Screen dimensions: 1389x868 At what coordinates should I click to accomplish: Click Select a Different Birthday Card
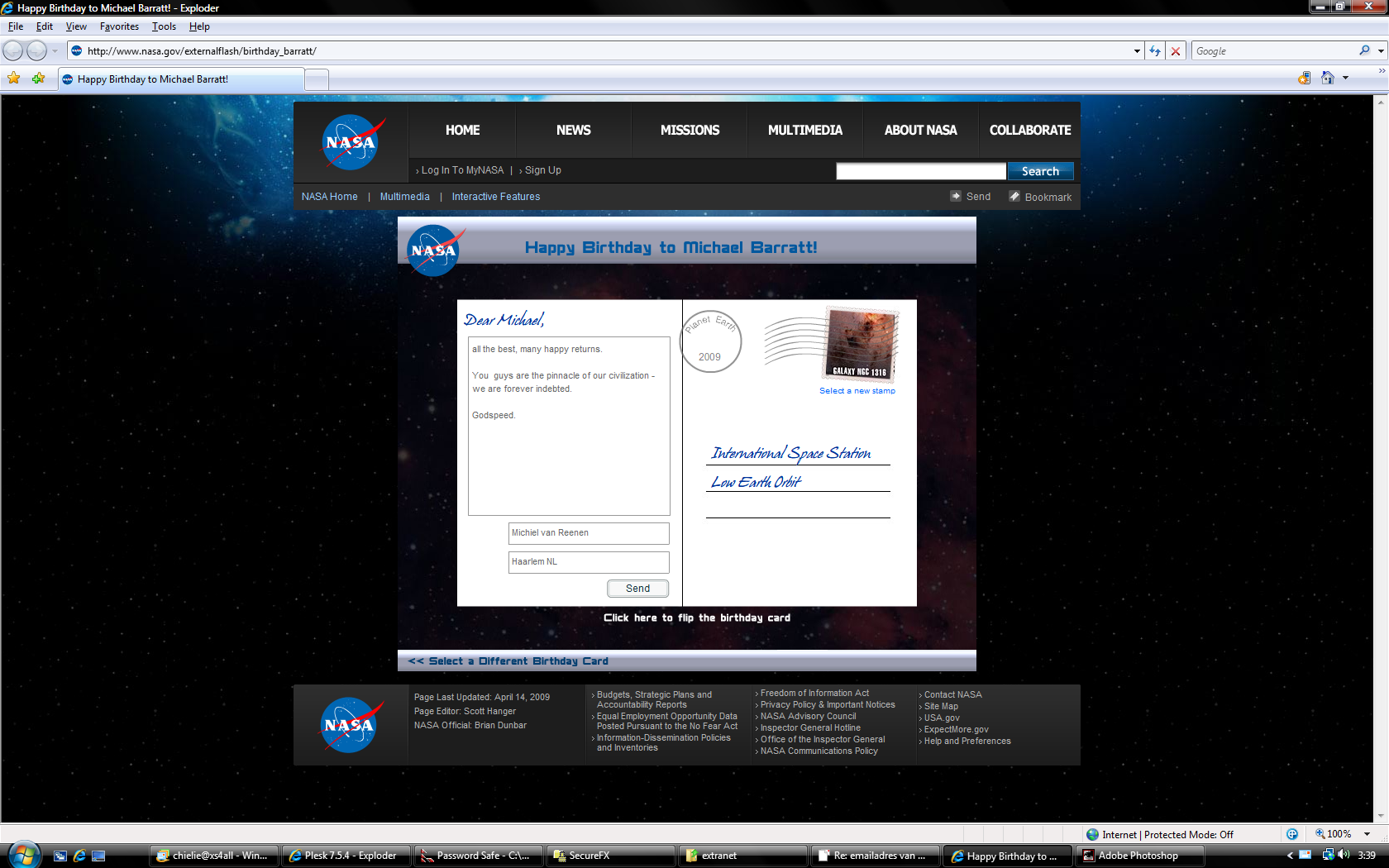pos(508,661)
